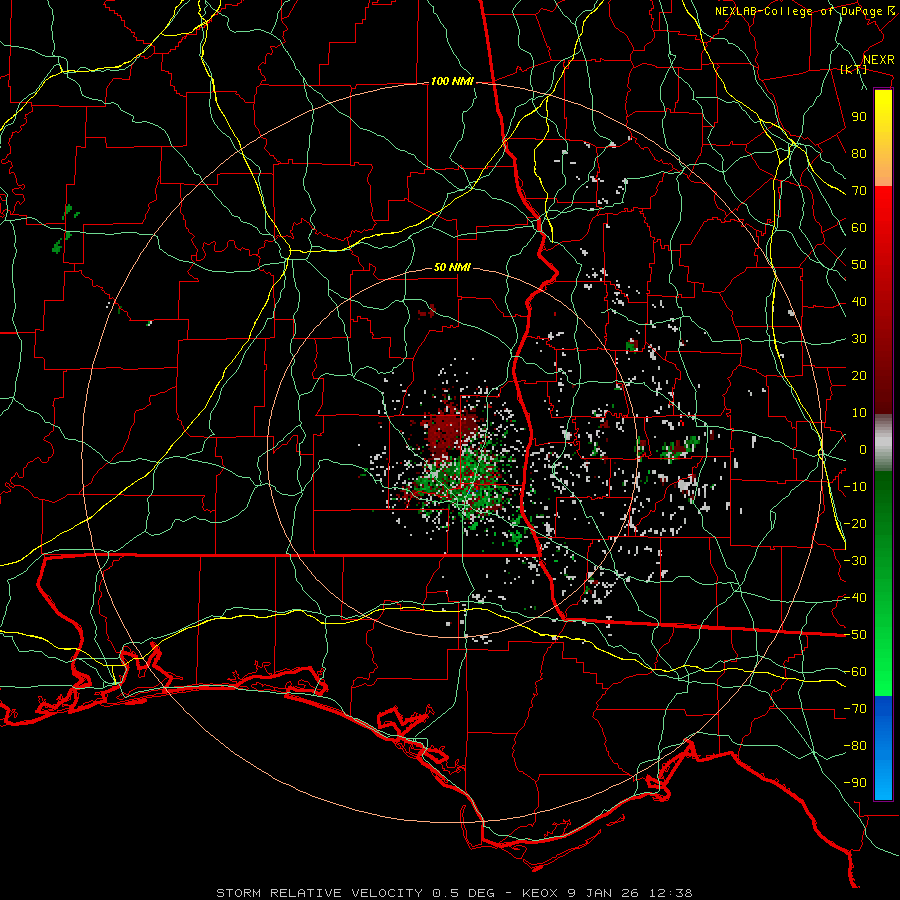The width and height of the screenshot is (900, 900).
Task: Select the -60 value on the velocity scale
Action: point(855,672)
